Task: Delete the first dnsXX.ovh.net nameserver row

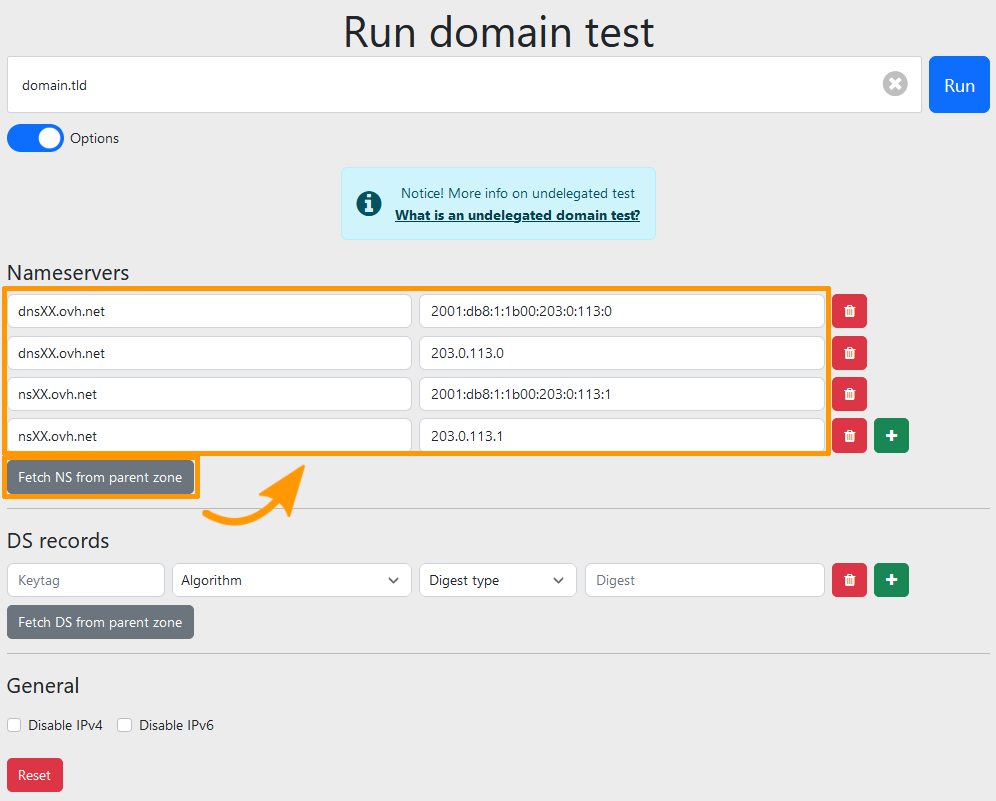Action: coord(849,311)
